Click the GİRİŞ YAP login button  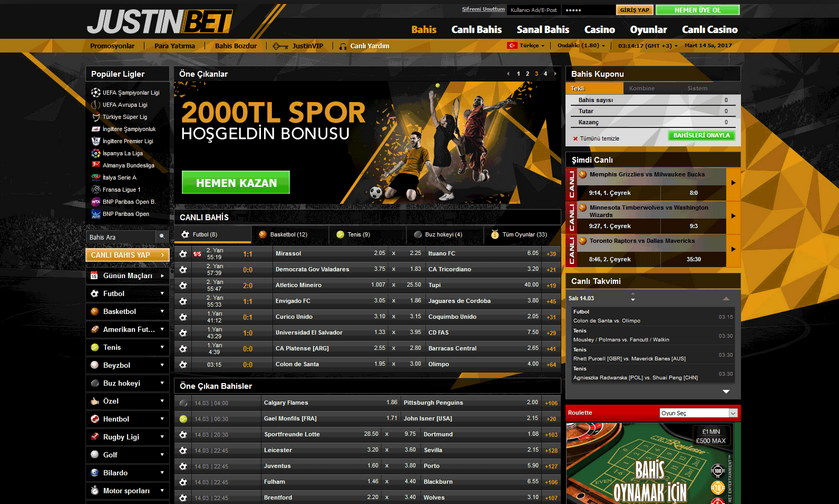[635, 10]
